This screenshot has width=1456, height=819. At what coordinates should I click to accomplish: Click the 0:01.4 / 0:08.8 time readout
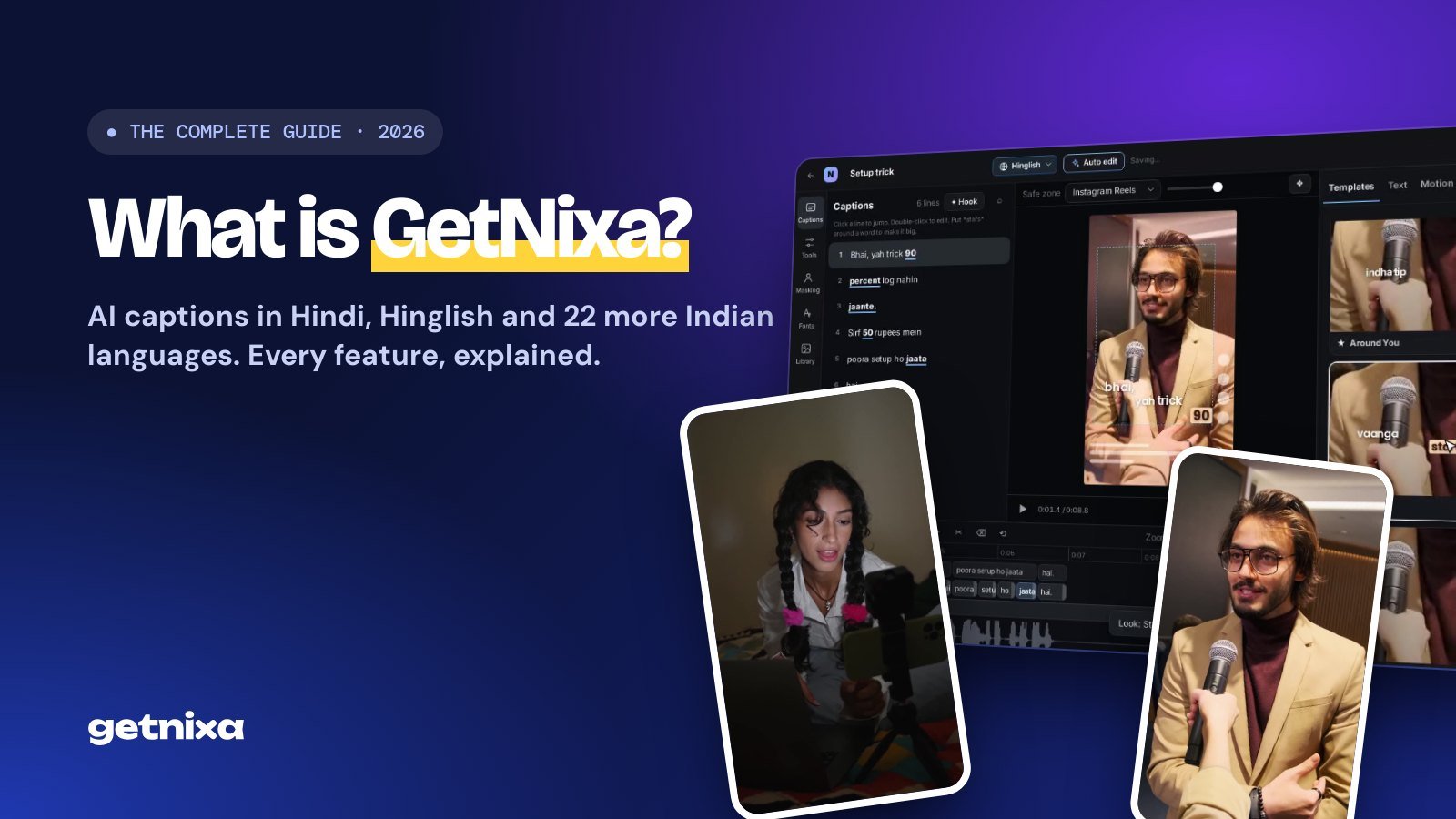point(1063,510)
